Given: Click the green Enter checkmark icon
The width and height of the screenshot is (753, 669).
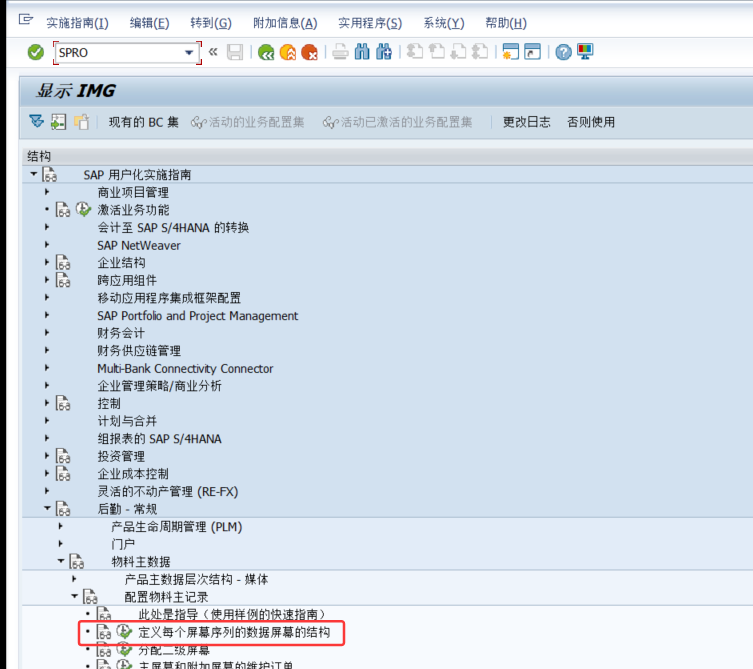Looking at the screenshot, I should (35, 52).
